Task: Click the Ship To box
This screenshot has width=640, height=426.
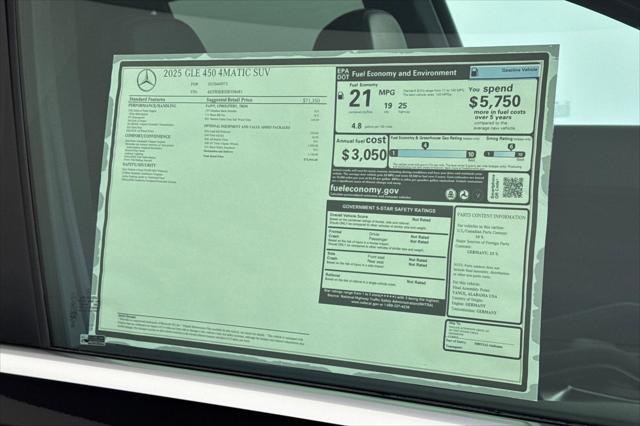Action: coord(482,339)
